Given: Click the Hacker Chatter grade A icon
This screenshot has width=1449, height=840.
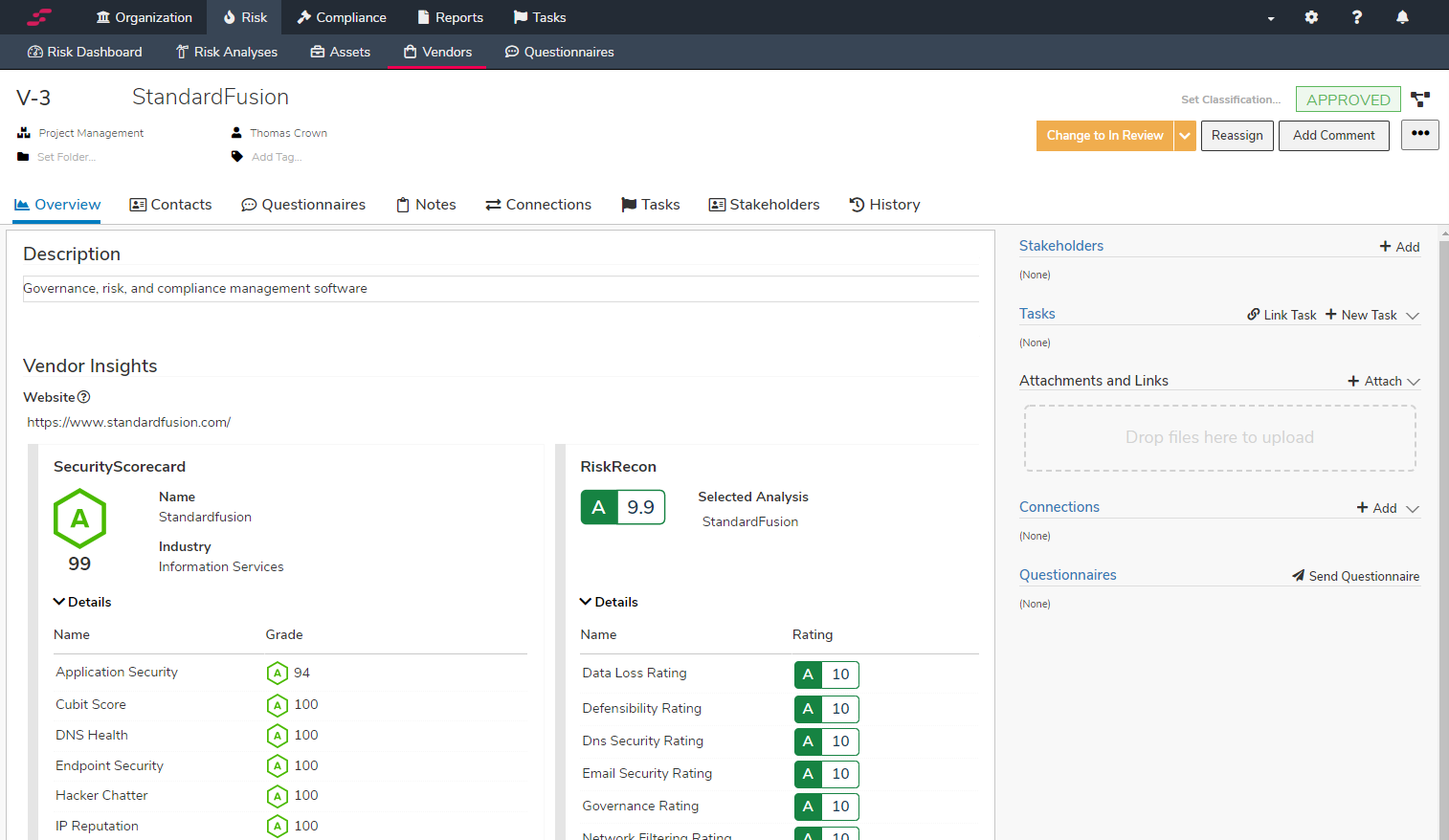Looking at the screenshot, I should click(x=278, y=796).
